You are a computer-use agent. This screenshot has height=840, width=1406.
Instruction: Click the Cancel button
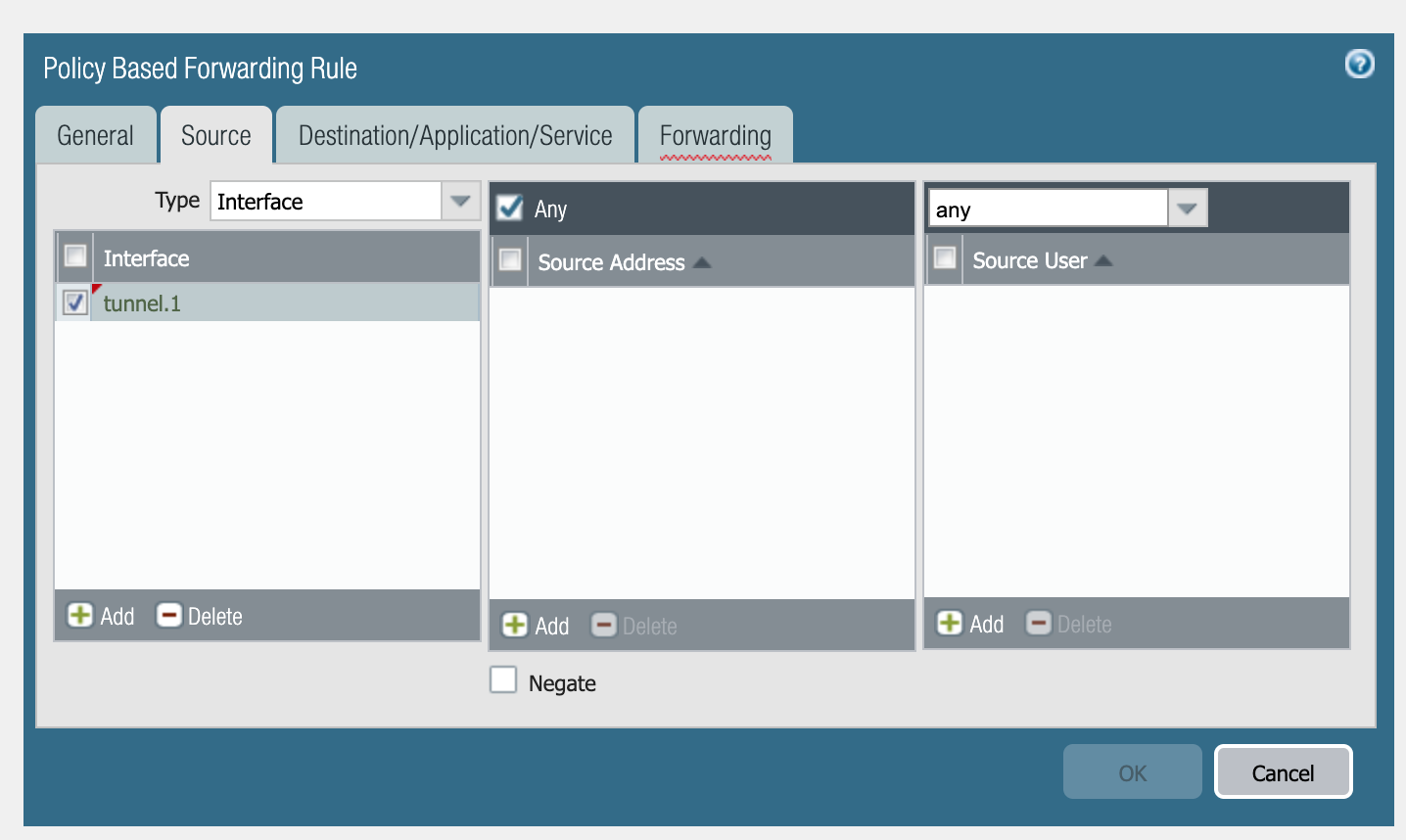(1283, 772)
